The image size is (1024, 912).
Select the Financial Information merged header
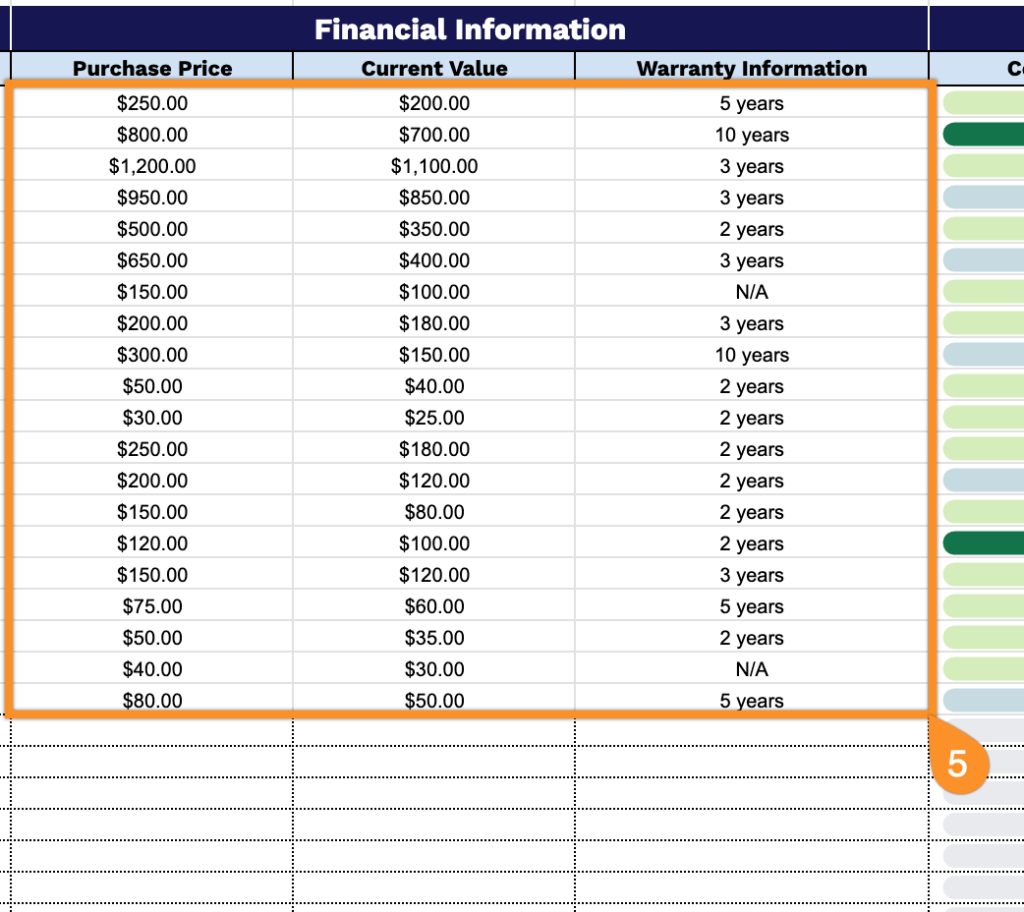click(x=470, y=29)
